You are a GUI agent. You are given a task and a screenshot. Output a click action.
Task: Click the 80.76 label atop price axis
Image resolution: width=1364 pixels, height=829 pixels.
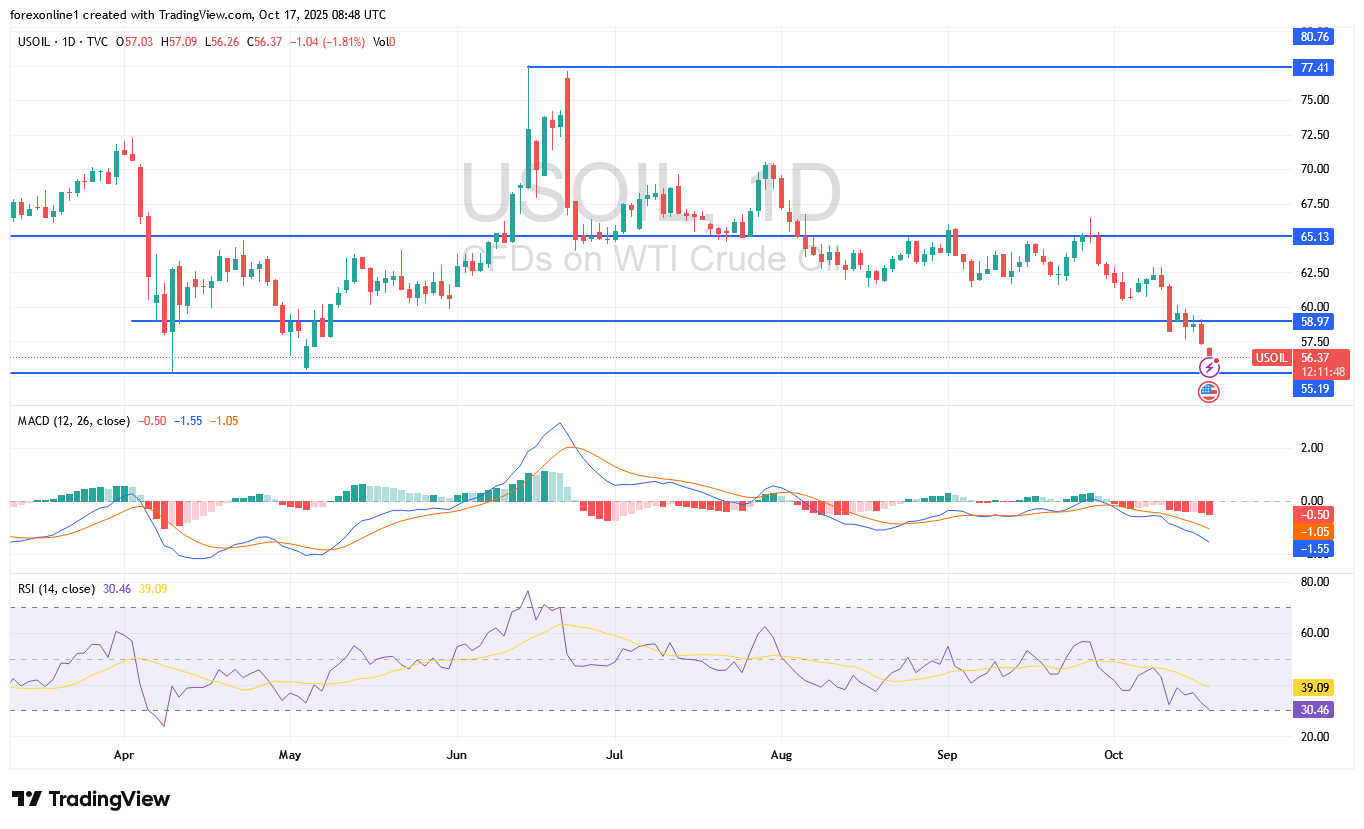(x=1313, y=37)
